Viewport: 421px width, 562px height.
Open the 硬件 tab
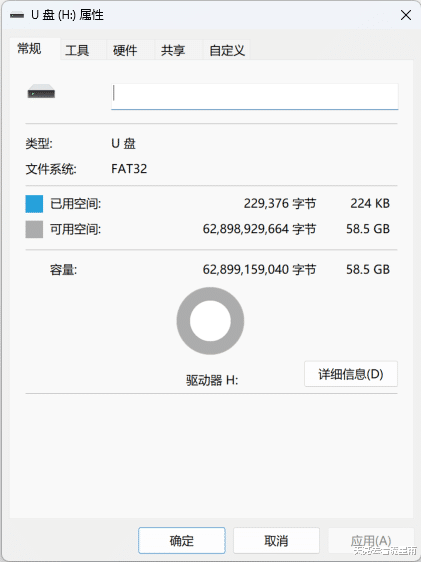(x=125, y=50)
